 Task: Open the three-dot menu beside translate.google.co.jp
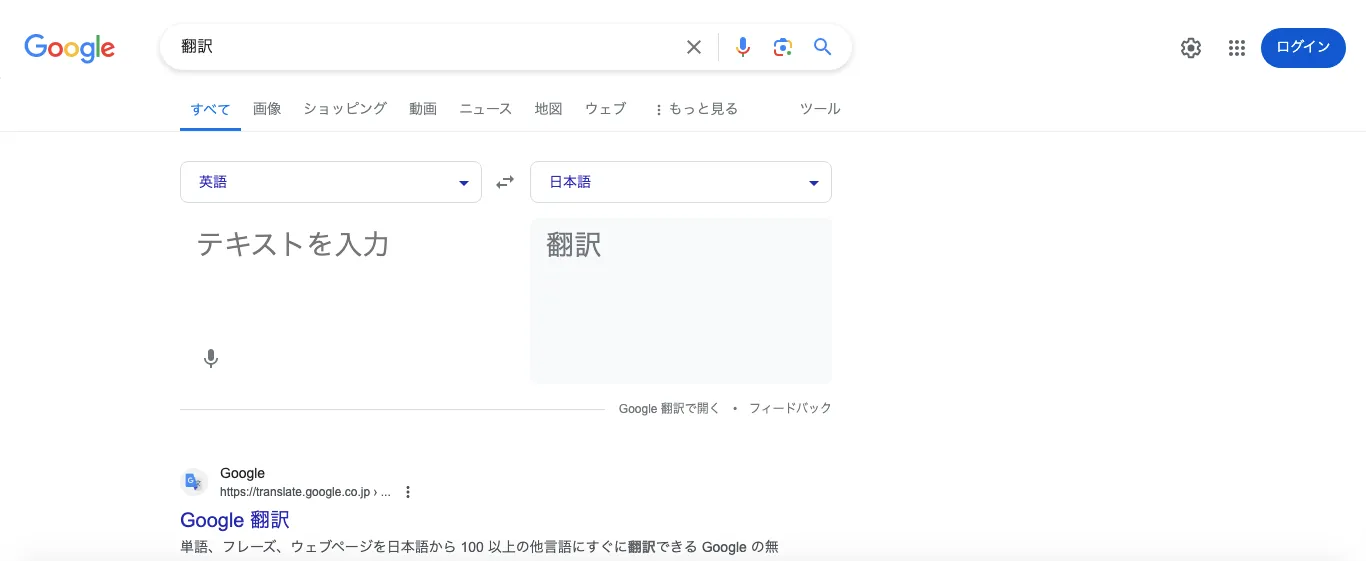[408, 492]
